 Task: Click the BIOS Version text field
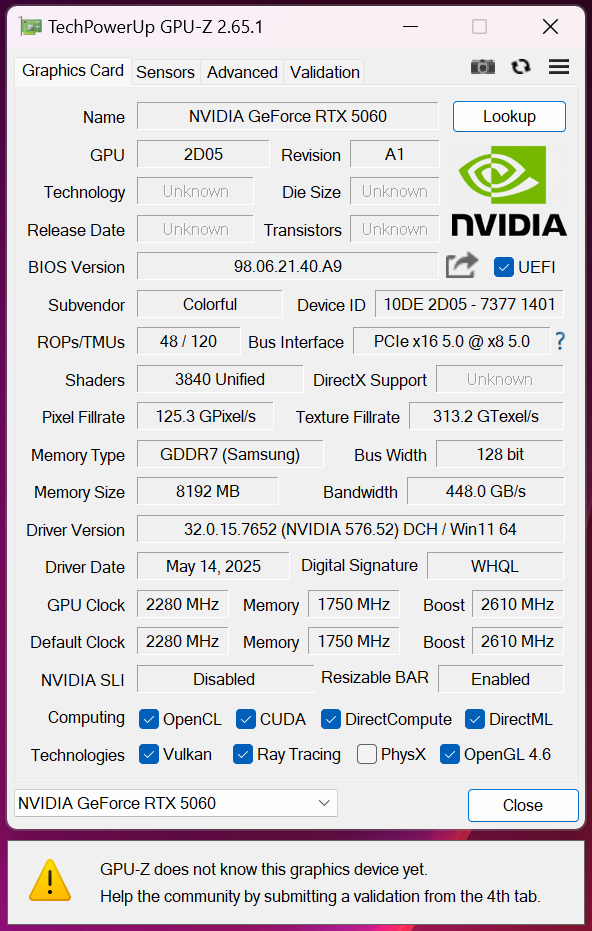tap(287, 266)
